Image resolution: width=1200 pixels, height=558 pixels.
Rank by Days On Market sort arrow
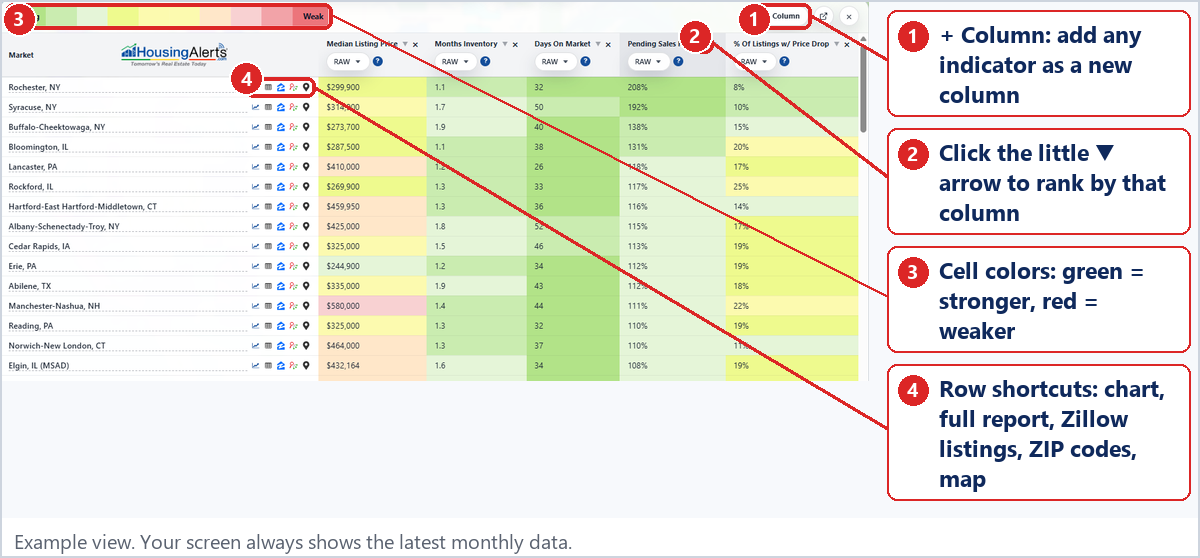(598, 44)
